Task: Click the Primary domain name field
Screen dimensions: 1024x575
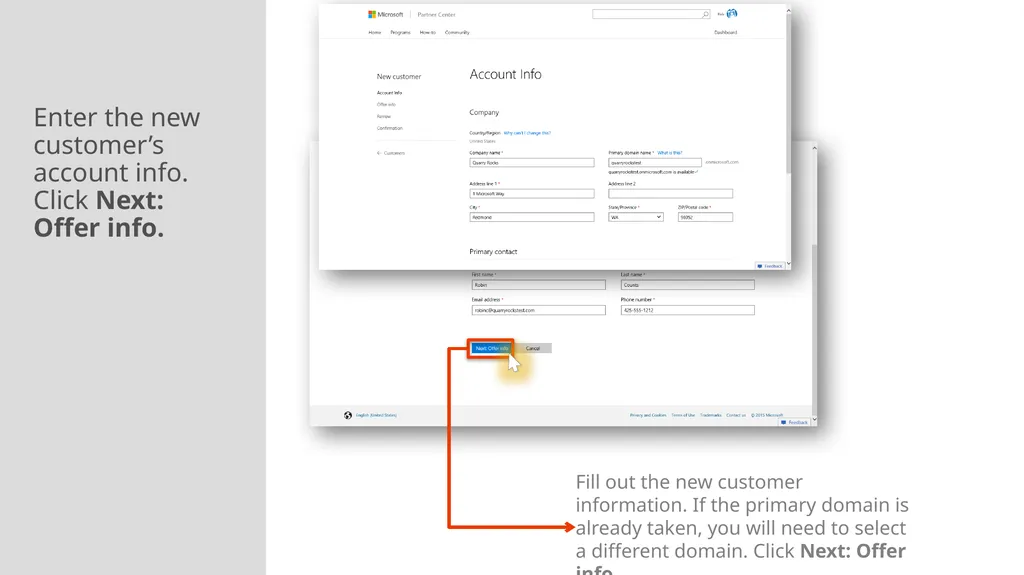Action: tap(655, 163)
